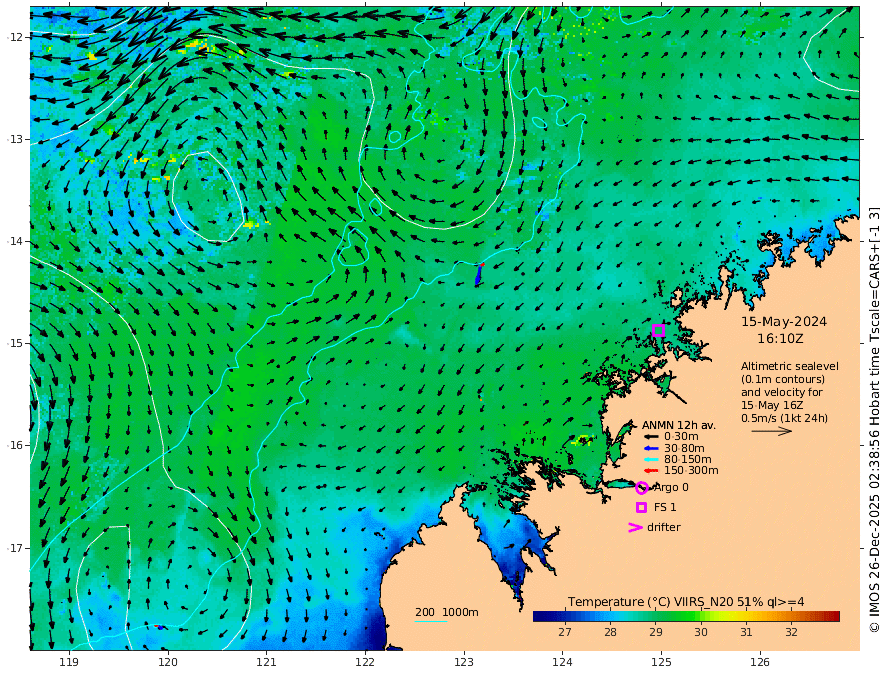Screen dimensions: 880x680
Task: Click the '150-300m' depth label
Action: pyautogui.click(x=691, y=471)
